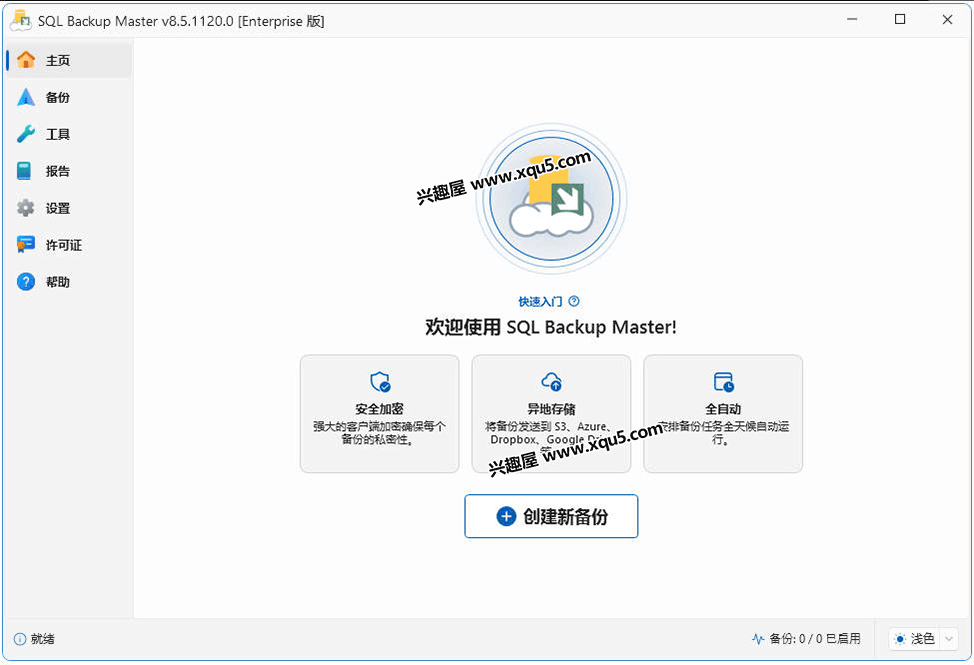This screenshot has height=665, width=974.
Task: Click the info icon beside 就绪 status
Action: click(20, 639)
